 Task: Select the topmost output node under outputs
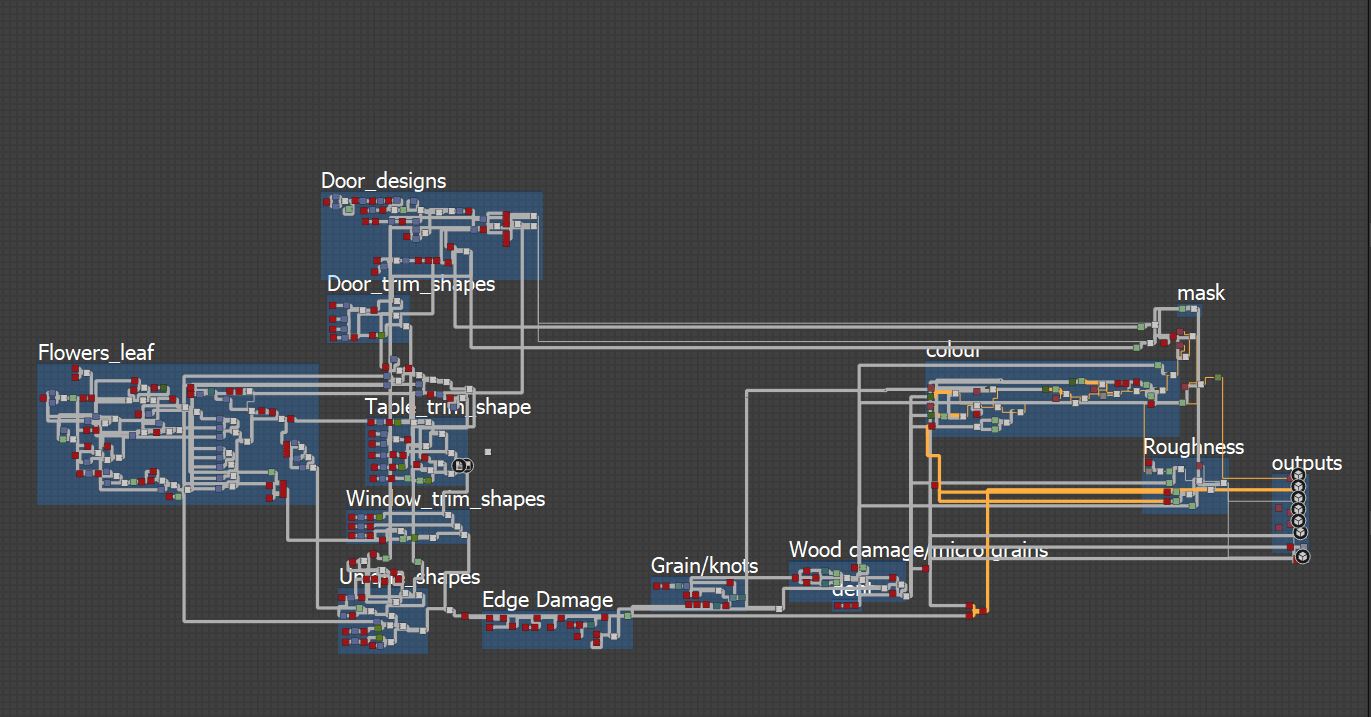click(x=1299, y=475)
